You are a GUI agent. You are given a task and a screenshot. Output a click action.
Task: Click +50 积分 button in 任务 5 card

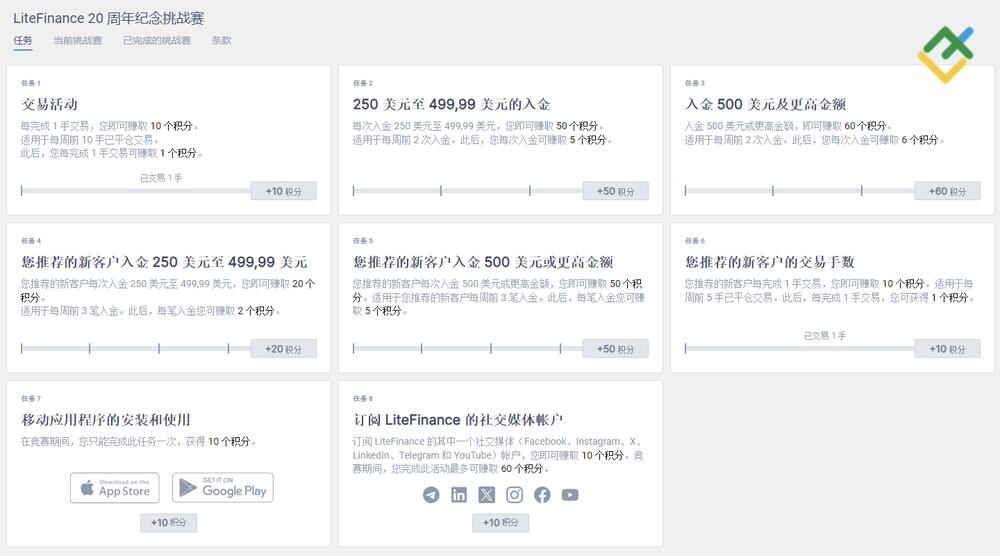pos(615,349)
